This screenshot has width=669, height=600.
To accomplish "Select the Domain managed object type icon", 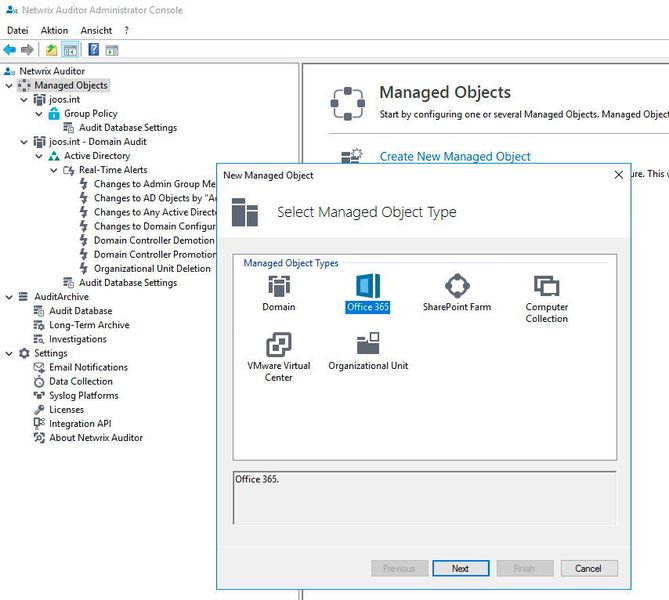I will [279, 286].
